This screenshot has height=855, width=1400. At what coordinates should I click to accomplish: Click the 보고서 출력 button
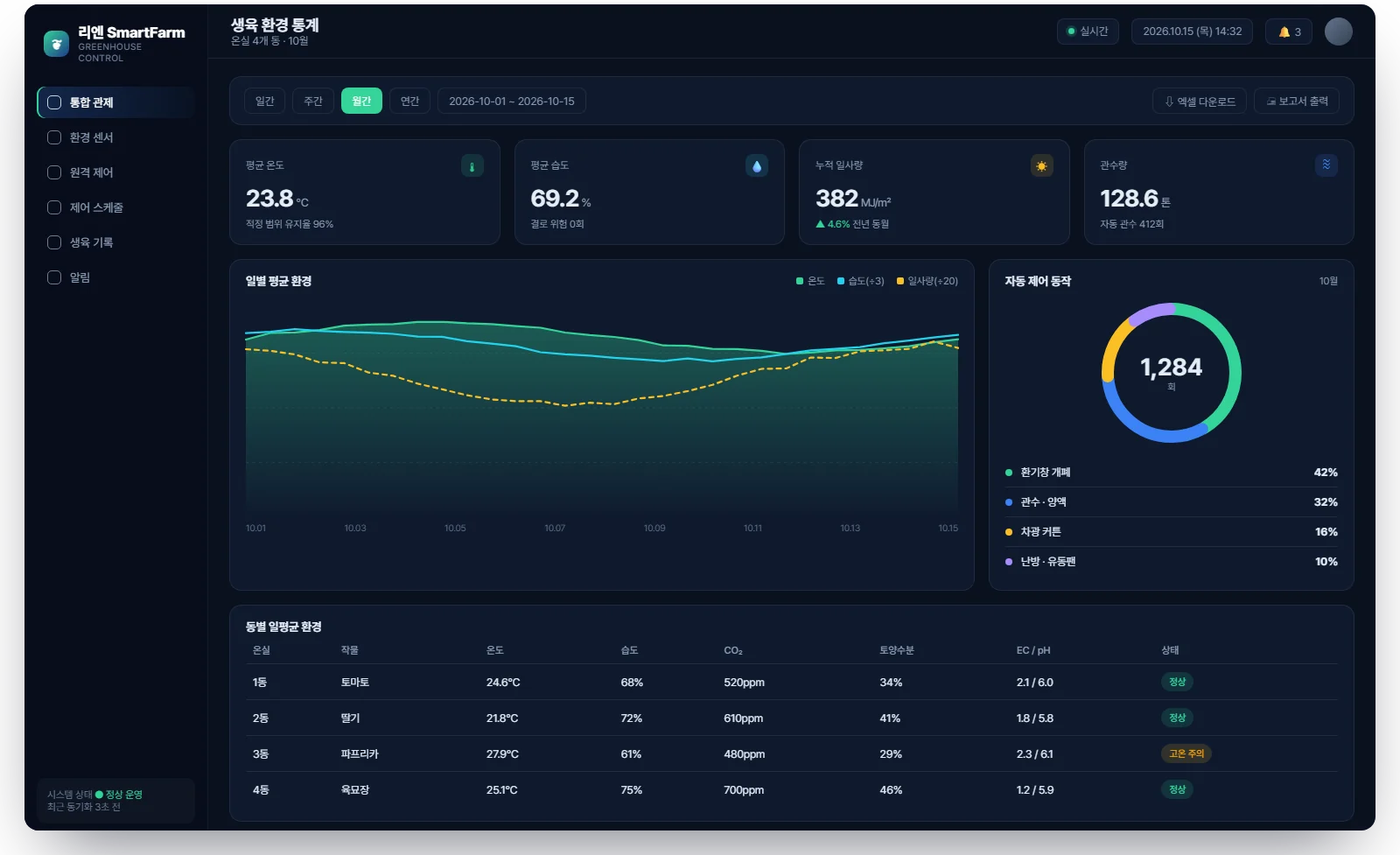click(1297, 102)
